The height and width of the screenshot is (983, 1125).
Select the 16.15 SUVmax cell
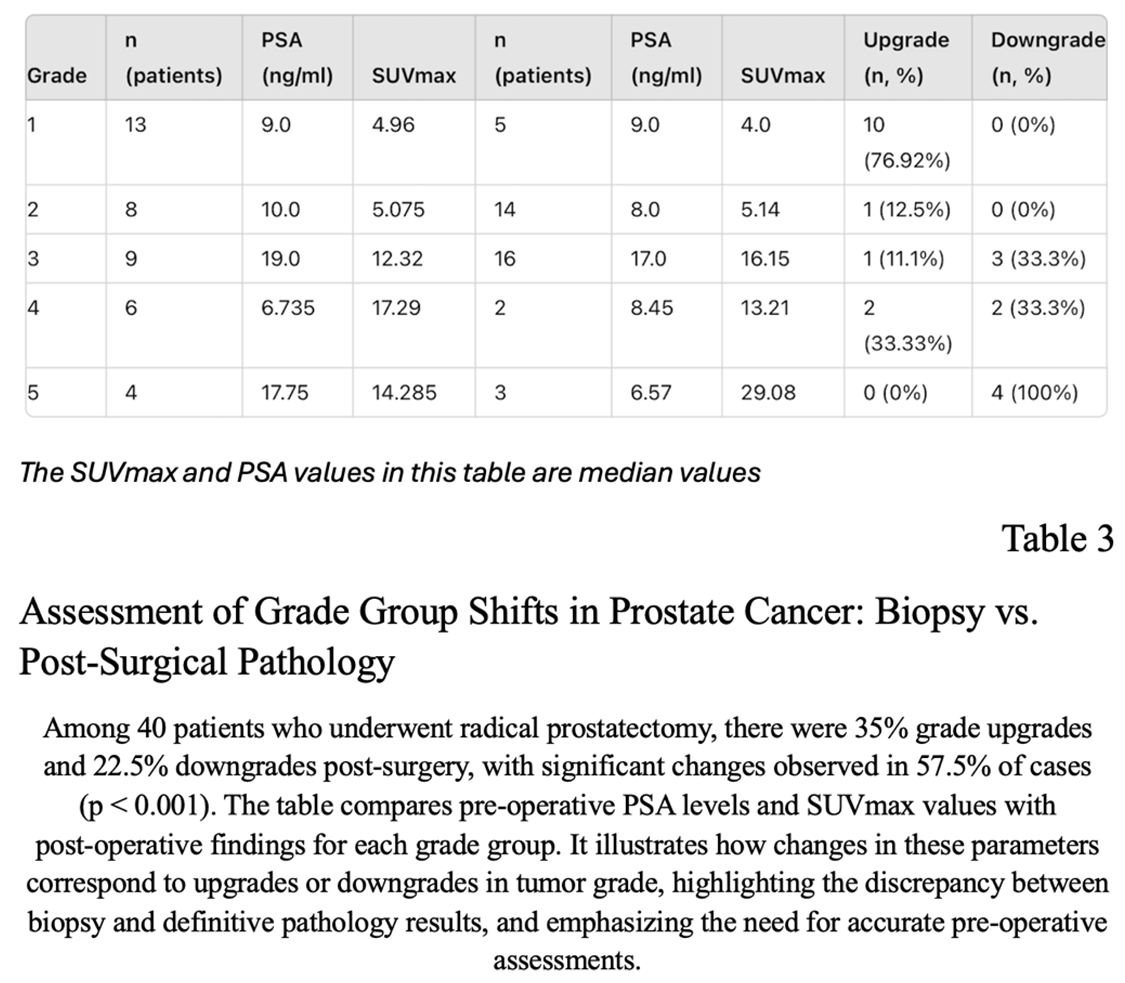pos(765,259)
